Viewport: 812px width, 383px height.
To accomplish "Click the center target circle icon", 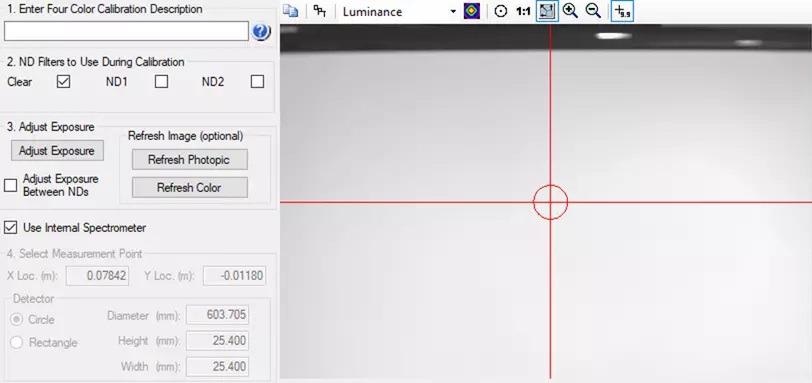I will (500, 11).
